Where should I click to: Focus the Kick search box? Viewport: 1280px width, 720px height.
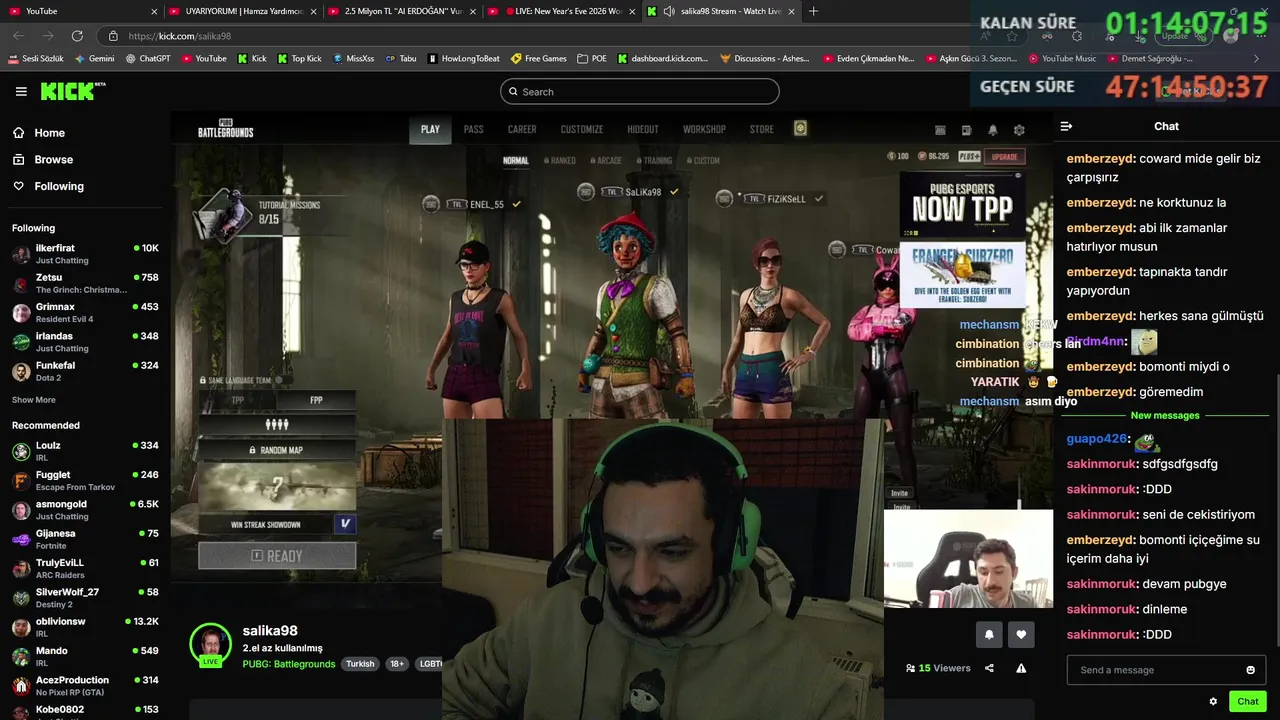tap(640, 92)
